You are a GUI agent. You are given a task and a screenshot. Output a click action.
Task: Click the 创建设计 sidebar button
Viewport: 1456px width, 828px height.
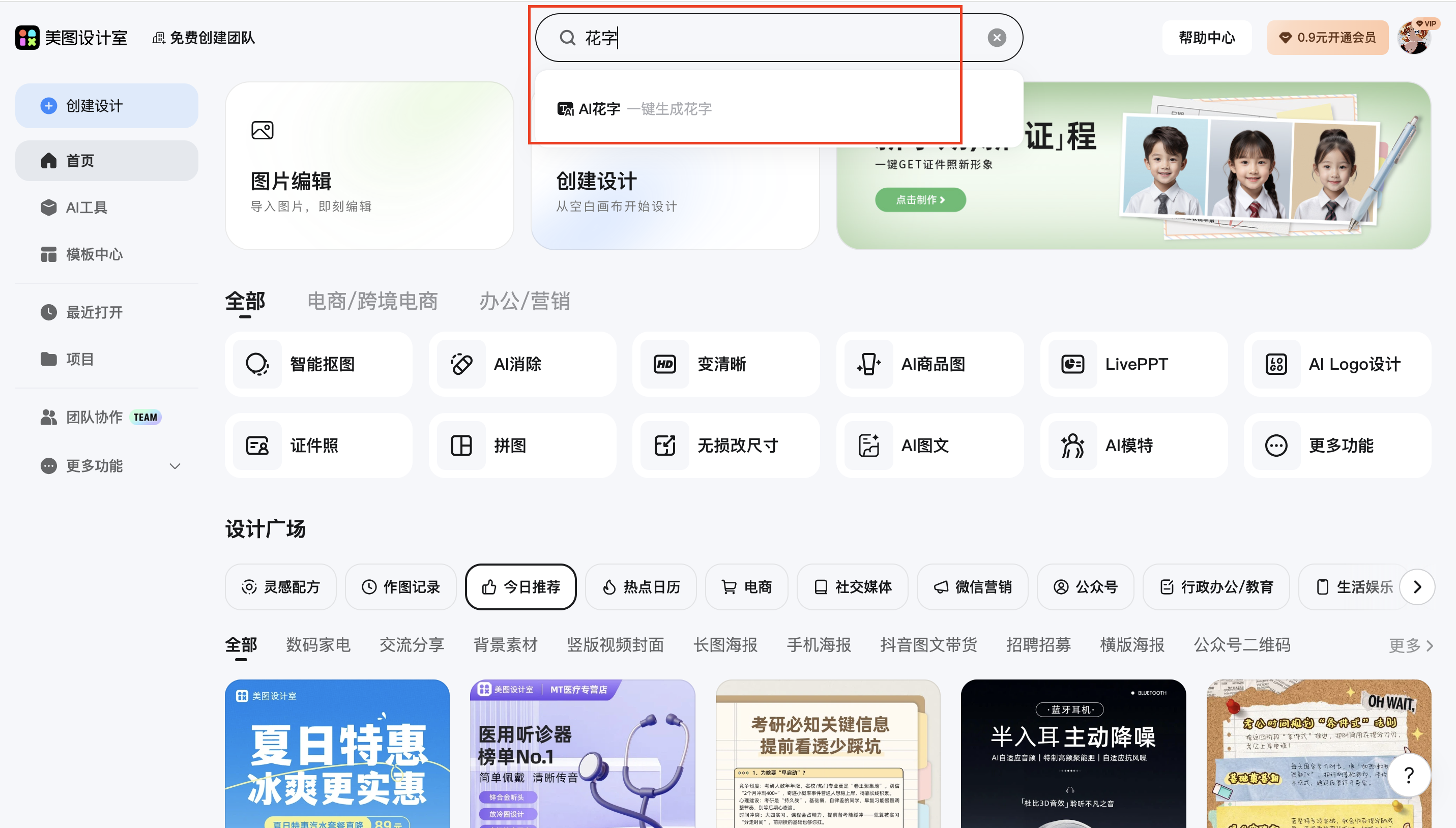(x=107, y=106)
